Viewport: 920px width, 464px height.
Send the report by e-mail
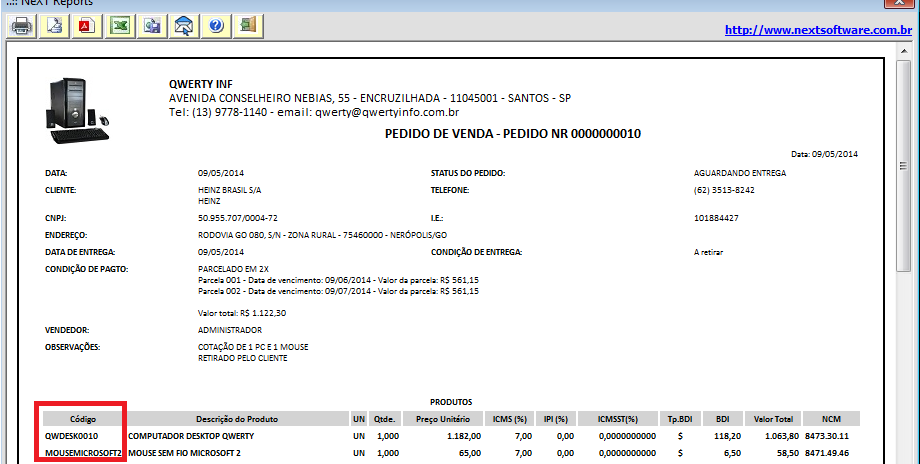point(184,26)
